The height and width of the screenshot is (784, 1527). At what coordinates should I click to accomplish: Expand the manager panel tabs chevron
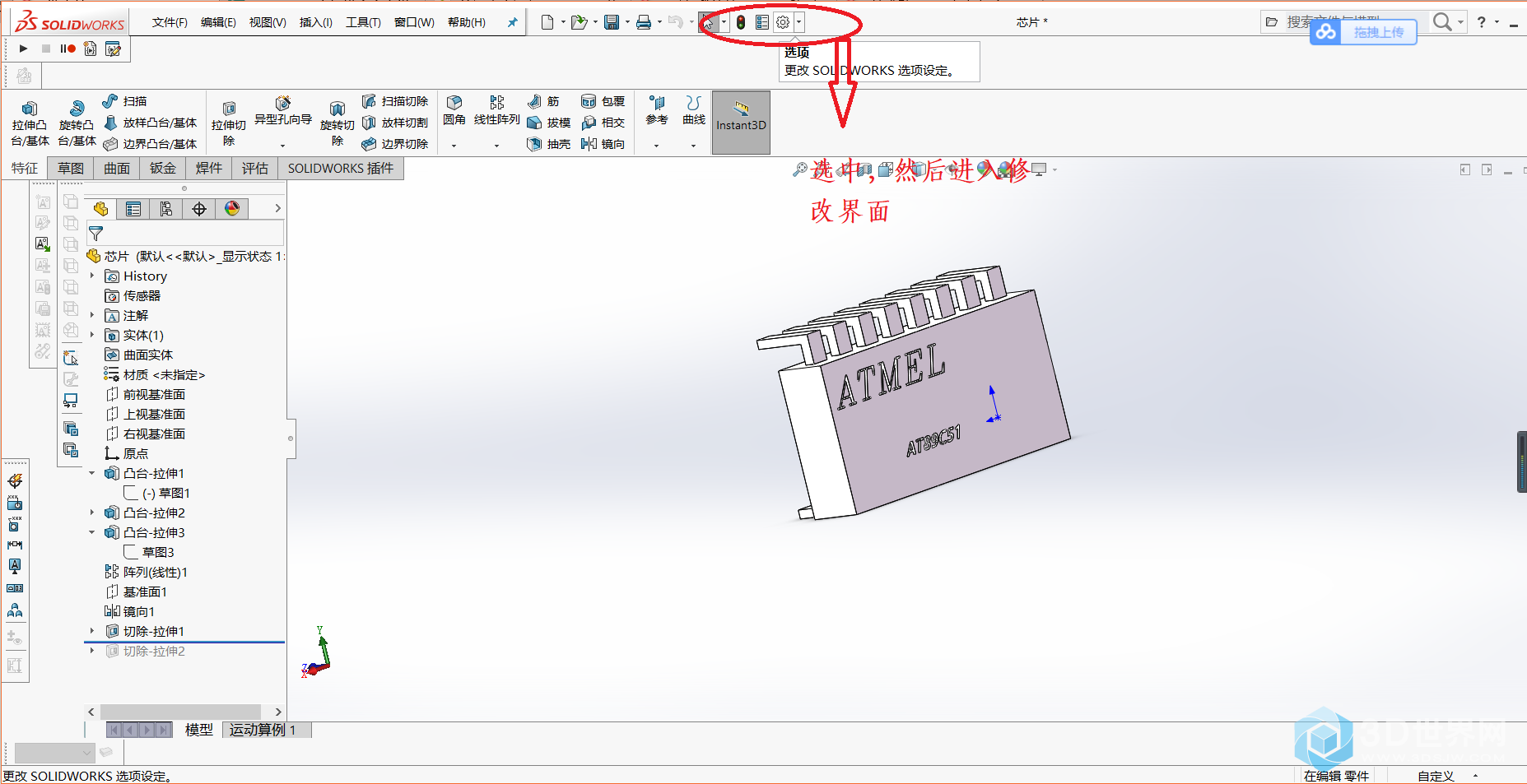277,209
